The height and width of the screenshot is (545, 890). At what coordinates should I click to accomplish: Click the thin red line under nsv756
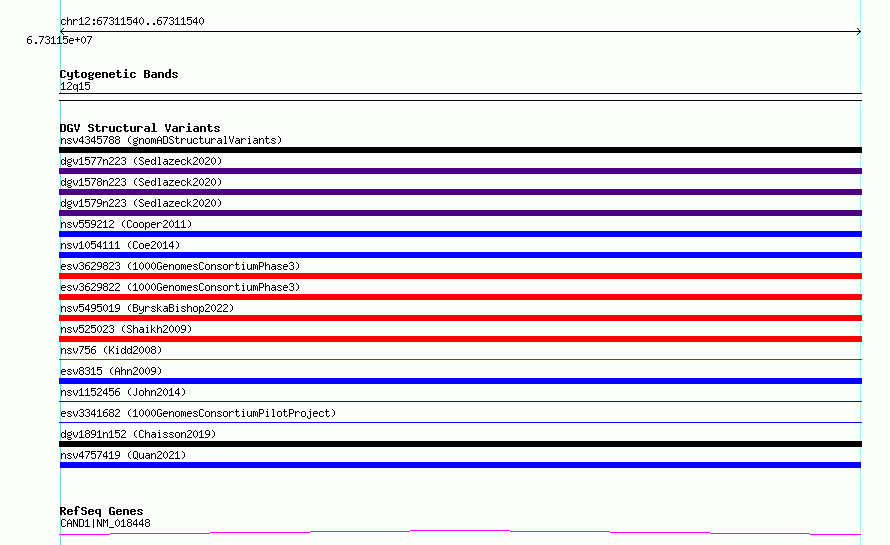point(460,359)
